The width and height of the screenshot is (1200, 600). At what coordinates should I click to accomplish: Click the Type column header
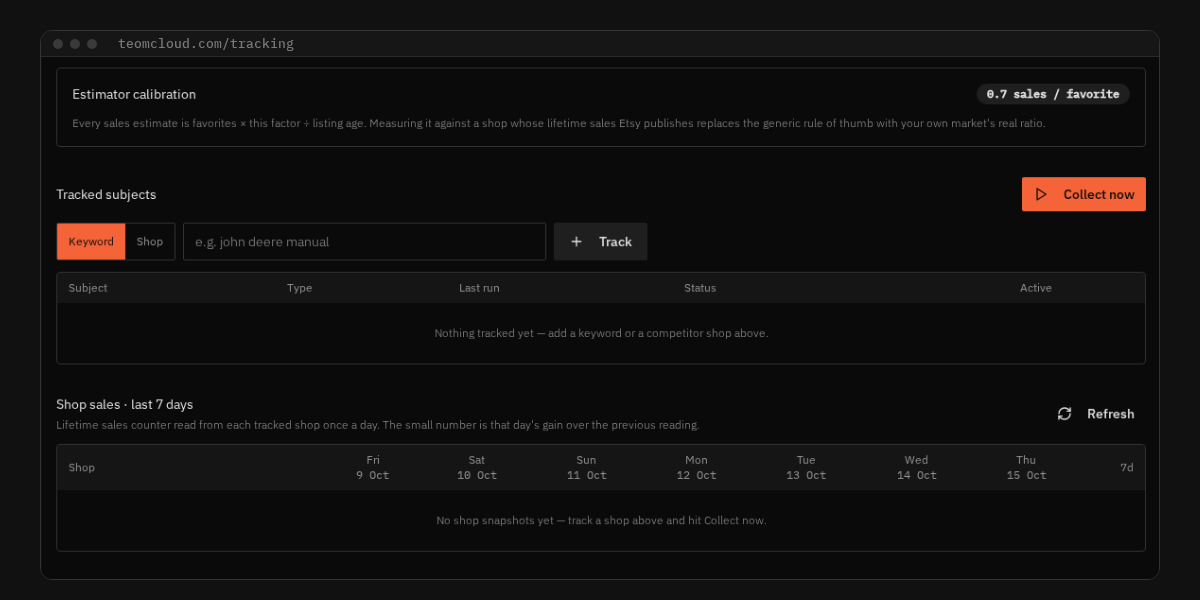pyautogui.click(x=299, y=288)
